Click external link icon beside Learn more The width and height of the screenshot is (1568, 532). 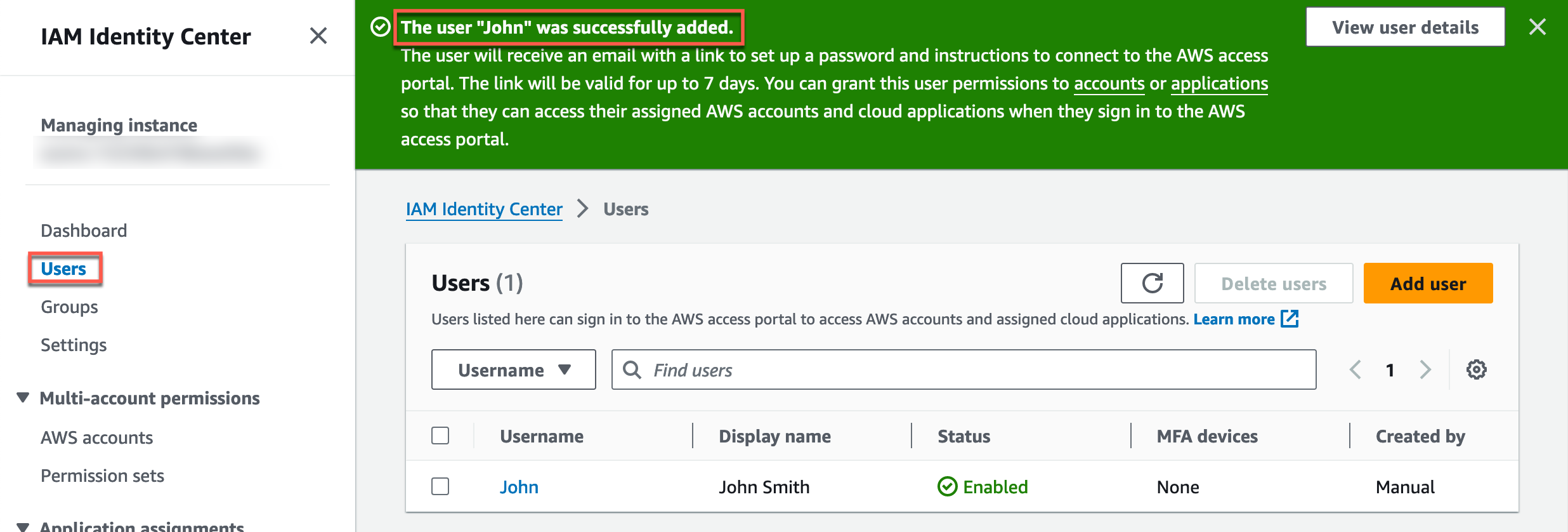coord(1290,319)
